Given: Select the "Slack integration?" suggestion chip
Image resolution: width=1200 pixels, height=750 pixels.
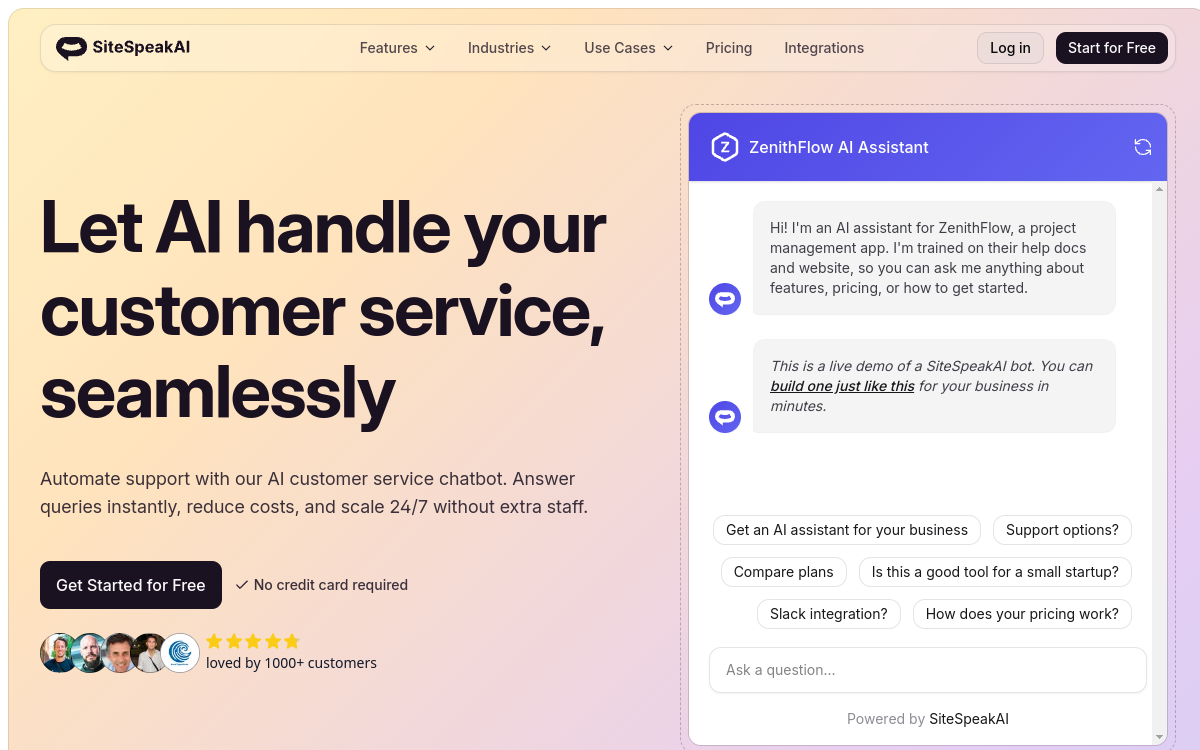Looking at the screenshot, I should pos(828,613).
